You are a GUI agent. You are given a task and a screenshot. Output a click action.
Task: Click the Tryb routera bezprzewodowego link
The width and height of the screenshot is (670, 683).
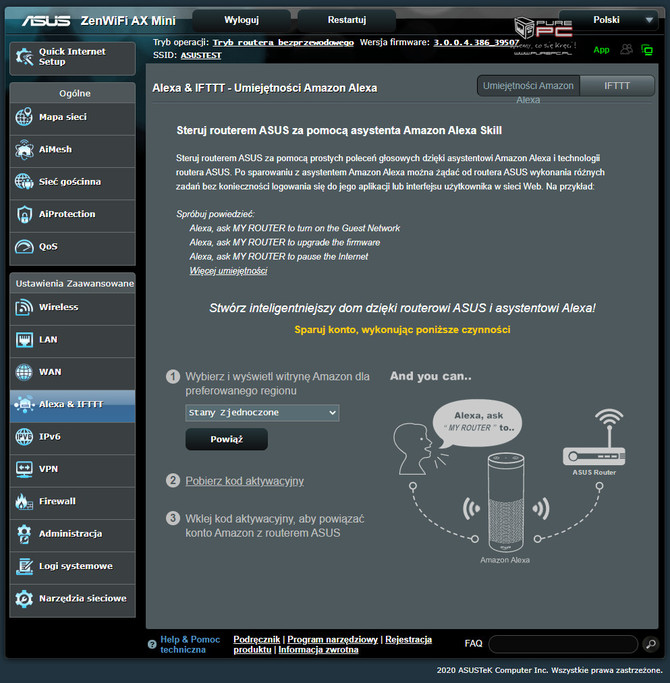283,43
